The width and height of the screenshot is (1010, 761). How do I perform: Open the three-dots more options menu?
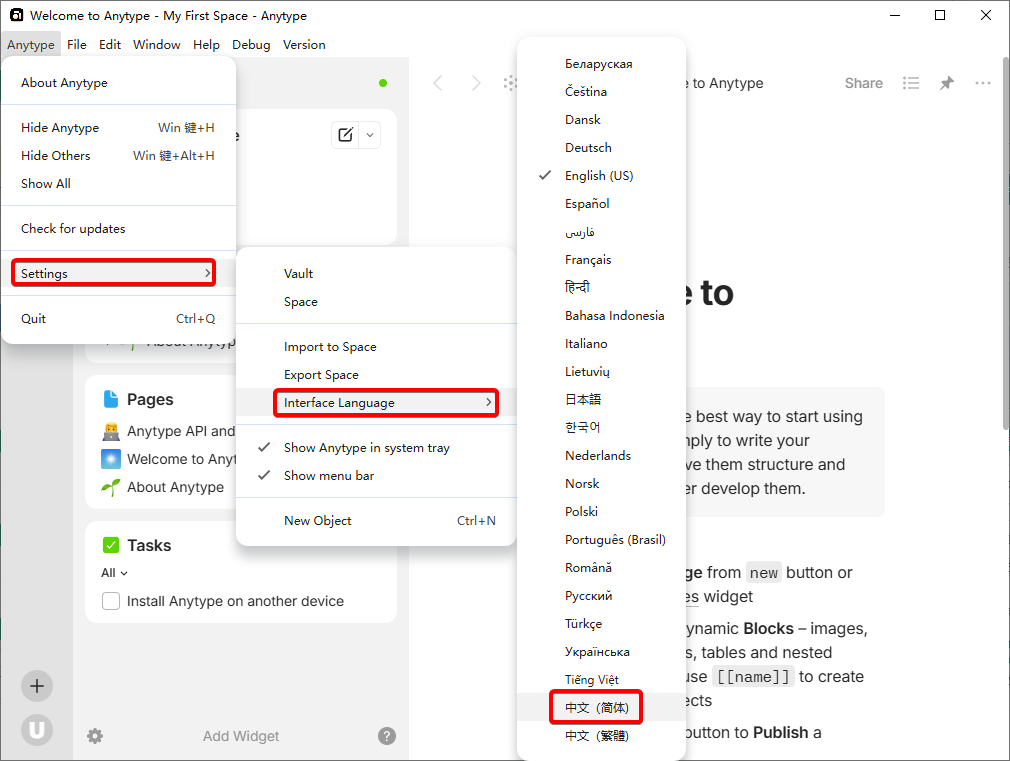pyautogui.click(x=983, y=83)
